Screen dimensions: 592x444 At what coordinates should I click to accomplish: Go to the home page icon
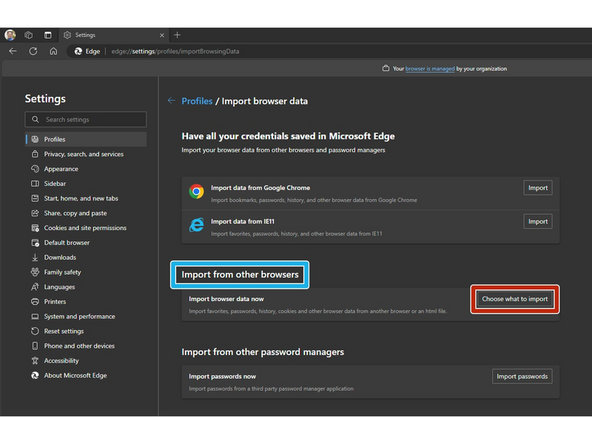(x=54, y=51)
